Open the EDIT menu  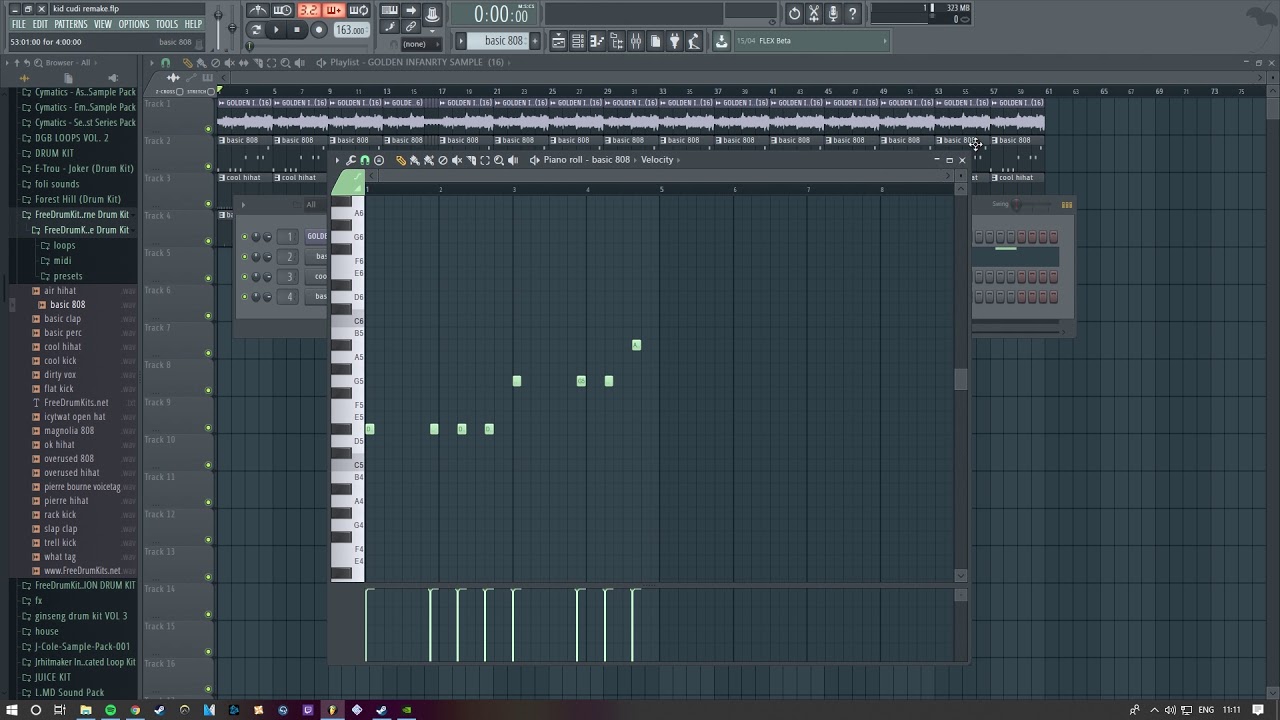click(40, 24)
